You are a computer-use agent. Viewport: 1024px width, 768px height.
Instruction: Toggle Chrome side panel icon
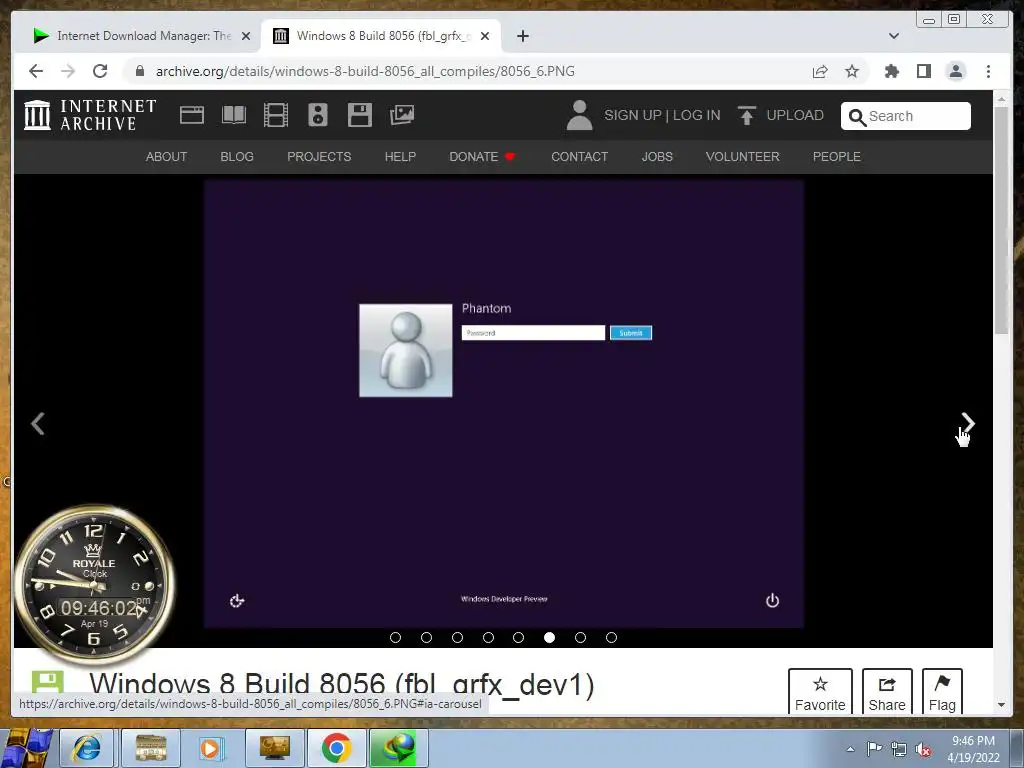tap(923, 71)
